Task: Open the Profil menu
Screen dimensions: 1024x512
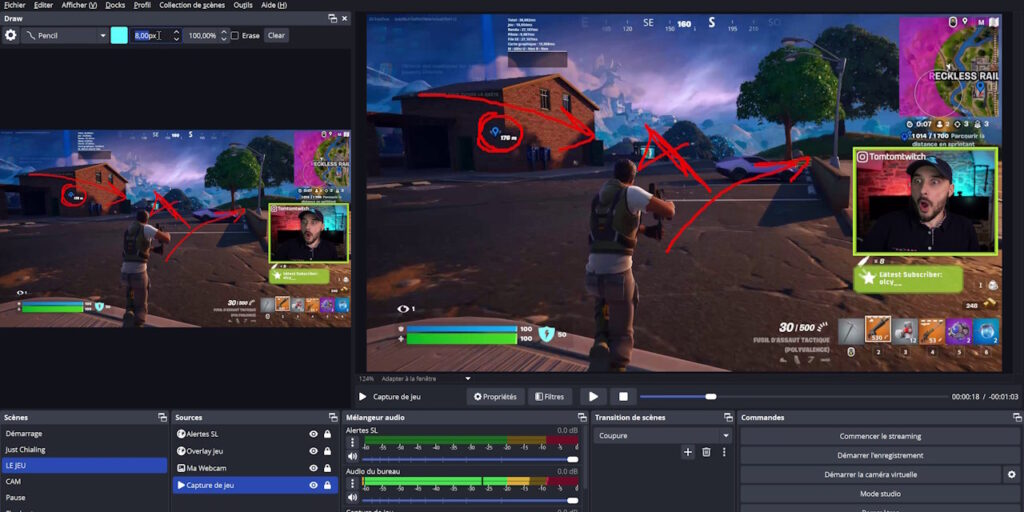Action: click(x=142, y=5)
